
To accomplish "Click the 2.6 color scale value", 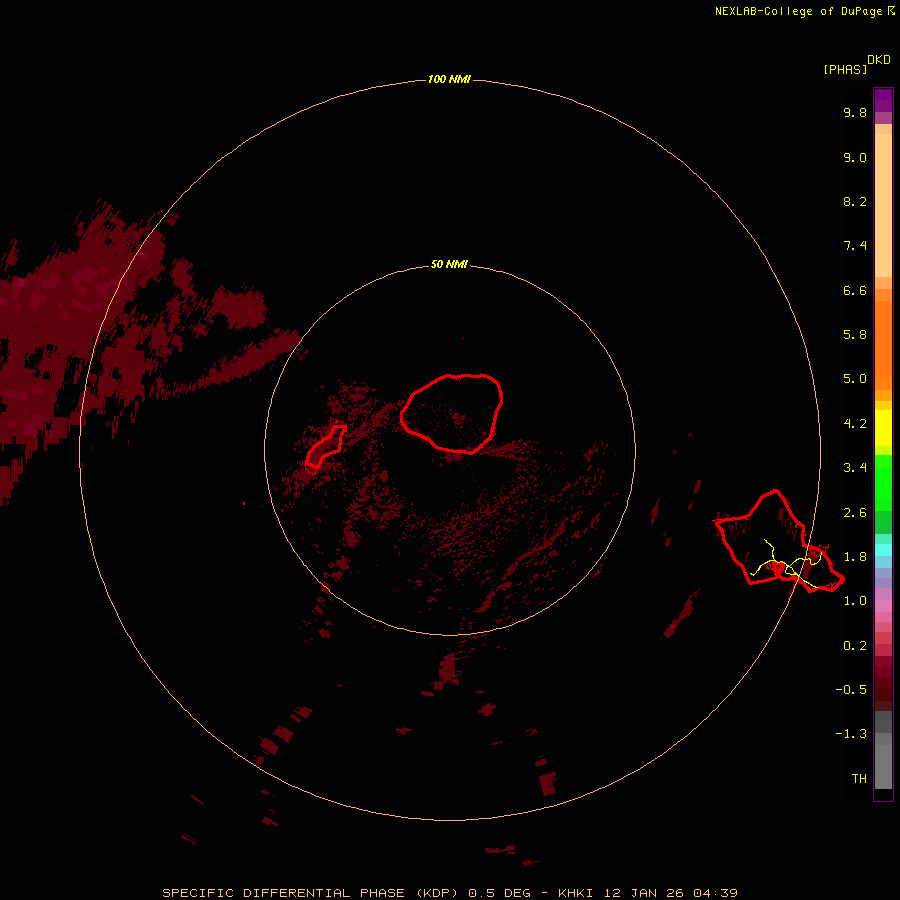I will click(855, 513).
